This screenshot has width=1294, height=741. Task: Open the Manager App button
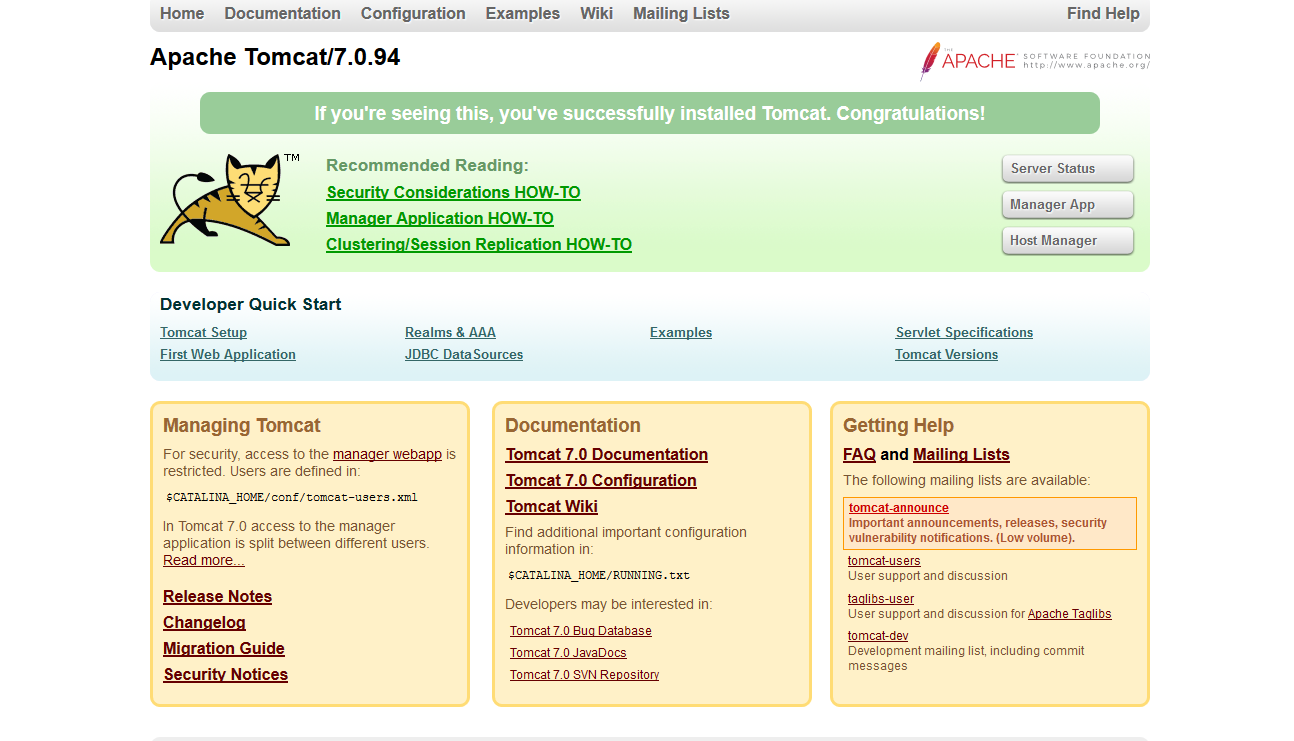tap(1067, 205)
